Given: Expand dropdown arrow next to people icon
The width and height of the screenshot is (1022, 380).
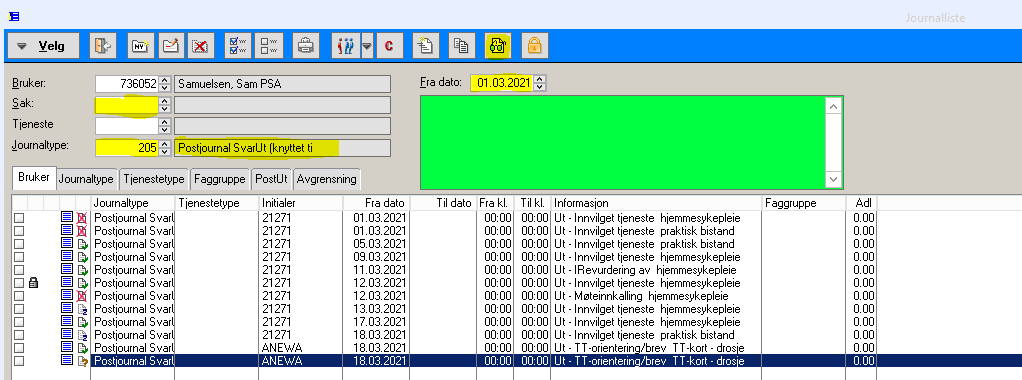Looking at the screenshot, I should click(367, 46).
